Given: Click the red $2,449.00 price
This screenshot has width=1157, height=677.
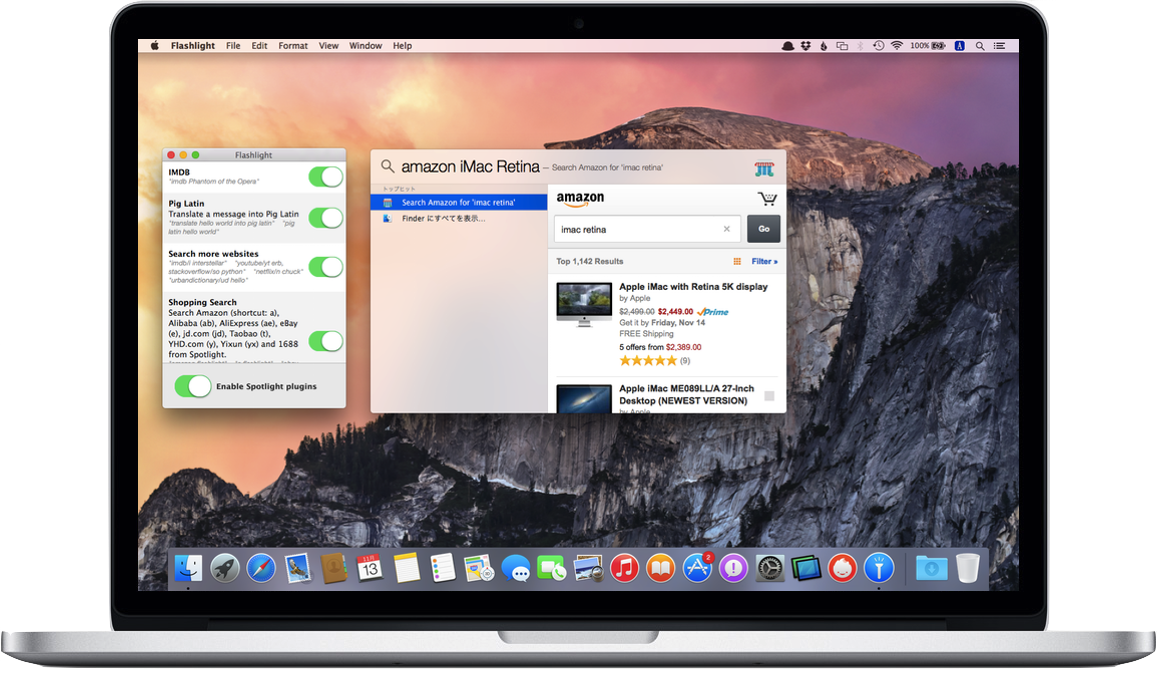Looking at the screenshot, I should click(675, 312).
